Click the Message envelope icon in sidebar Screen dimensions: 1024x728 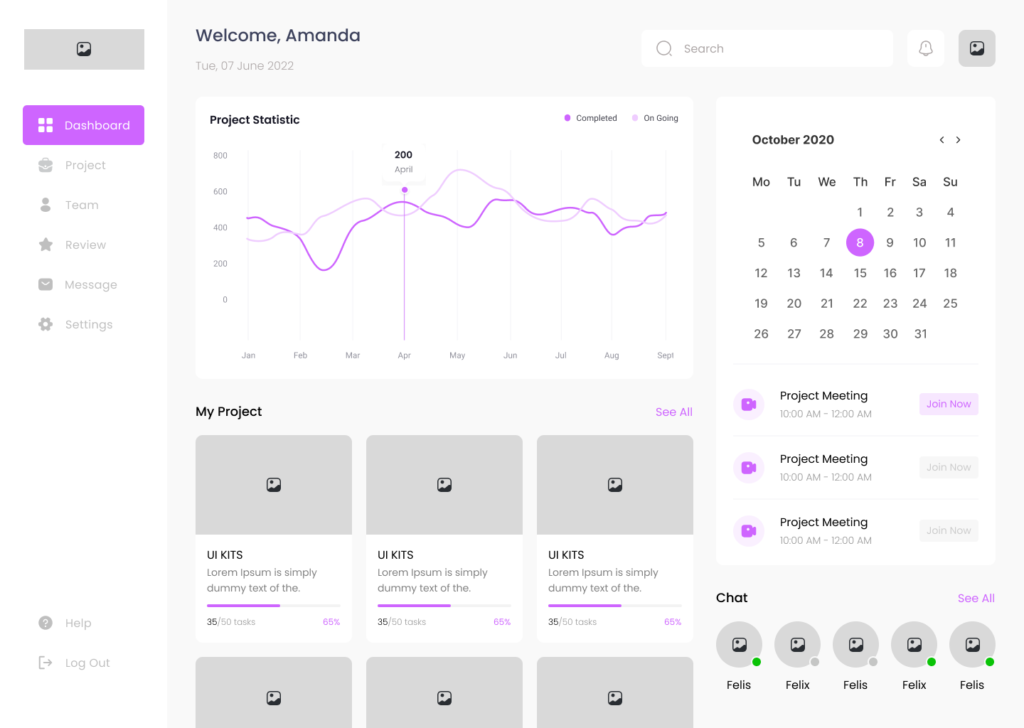point(45,285)
